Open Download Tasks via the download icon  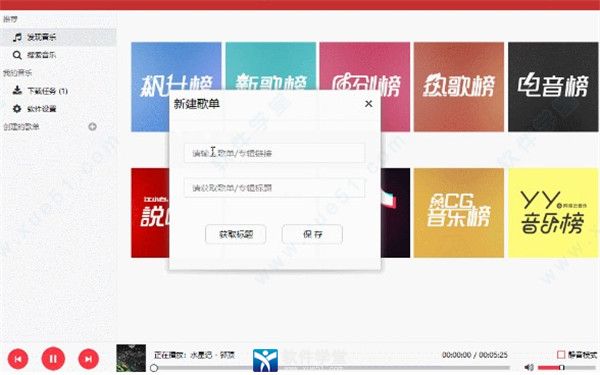pos(17,91)
